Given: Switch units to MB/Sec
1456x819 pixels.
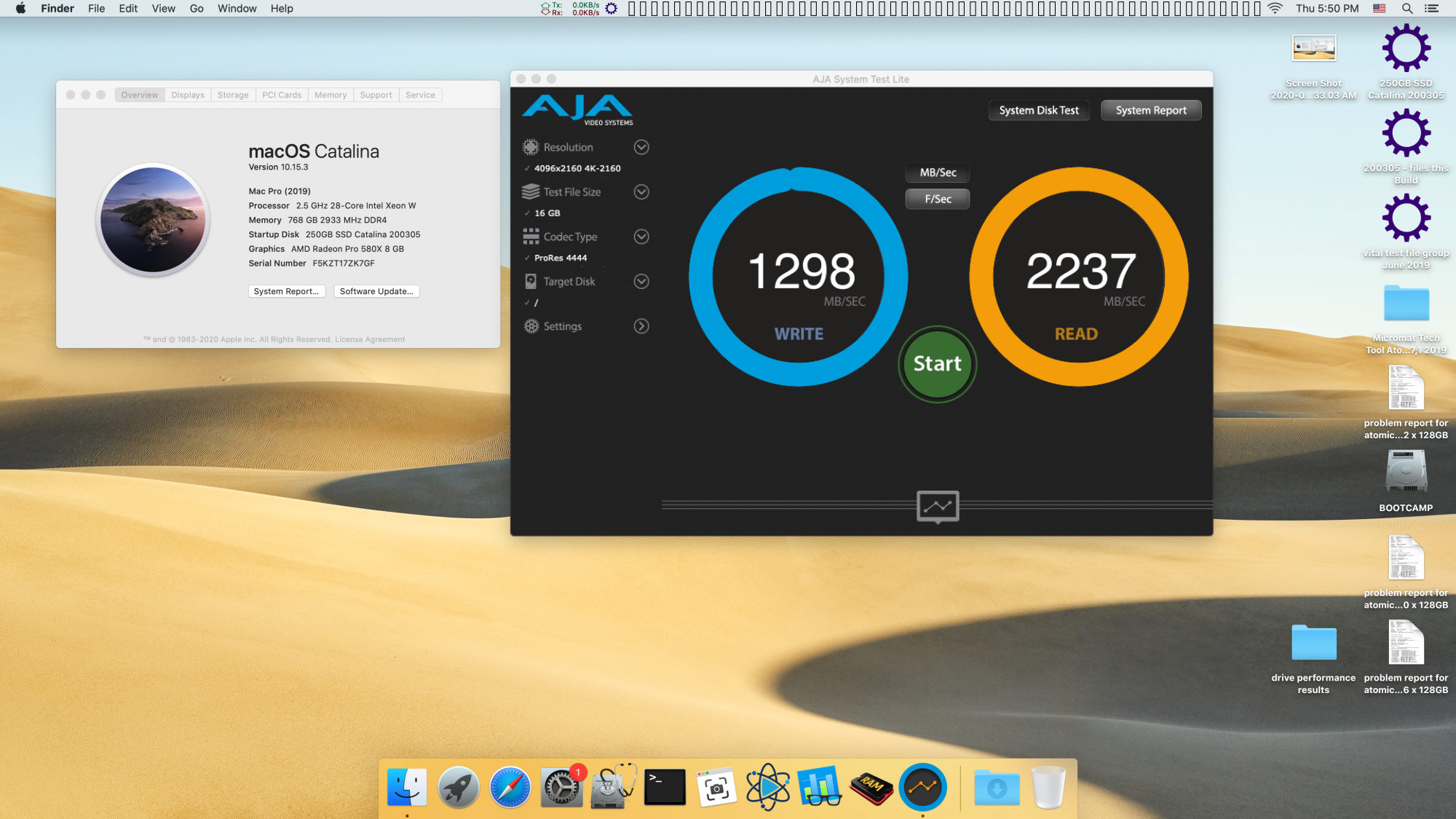Looking at the screenshot, I should [937, 173].
